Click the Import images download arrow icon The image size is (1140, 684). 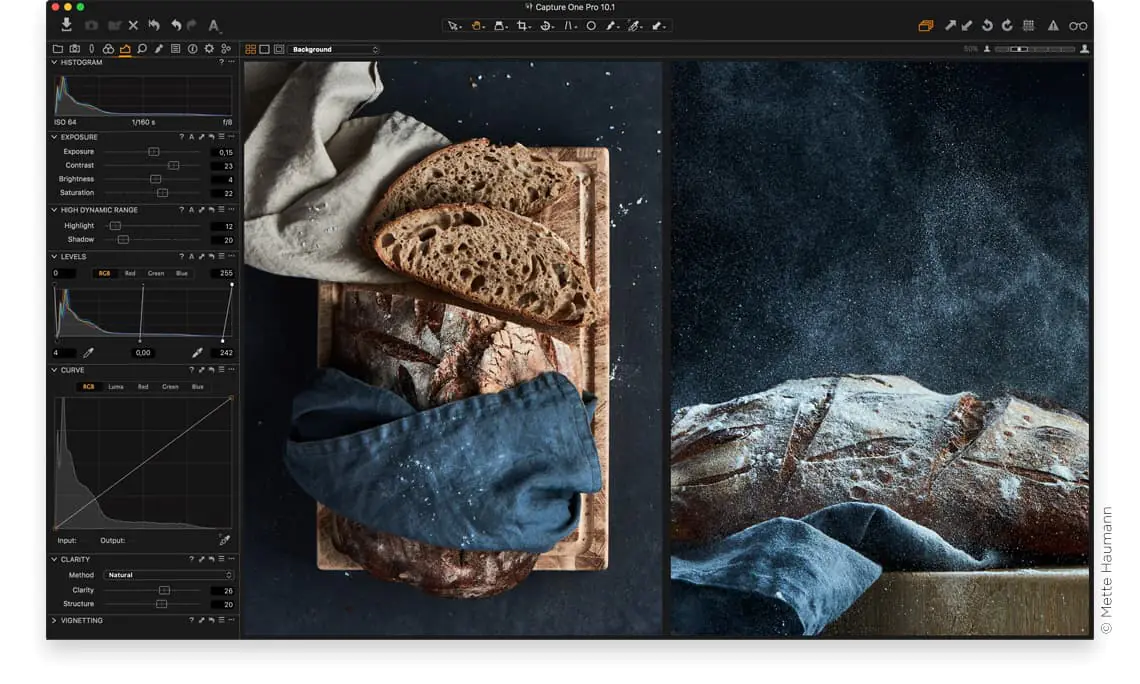[x=66, y=25]
